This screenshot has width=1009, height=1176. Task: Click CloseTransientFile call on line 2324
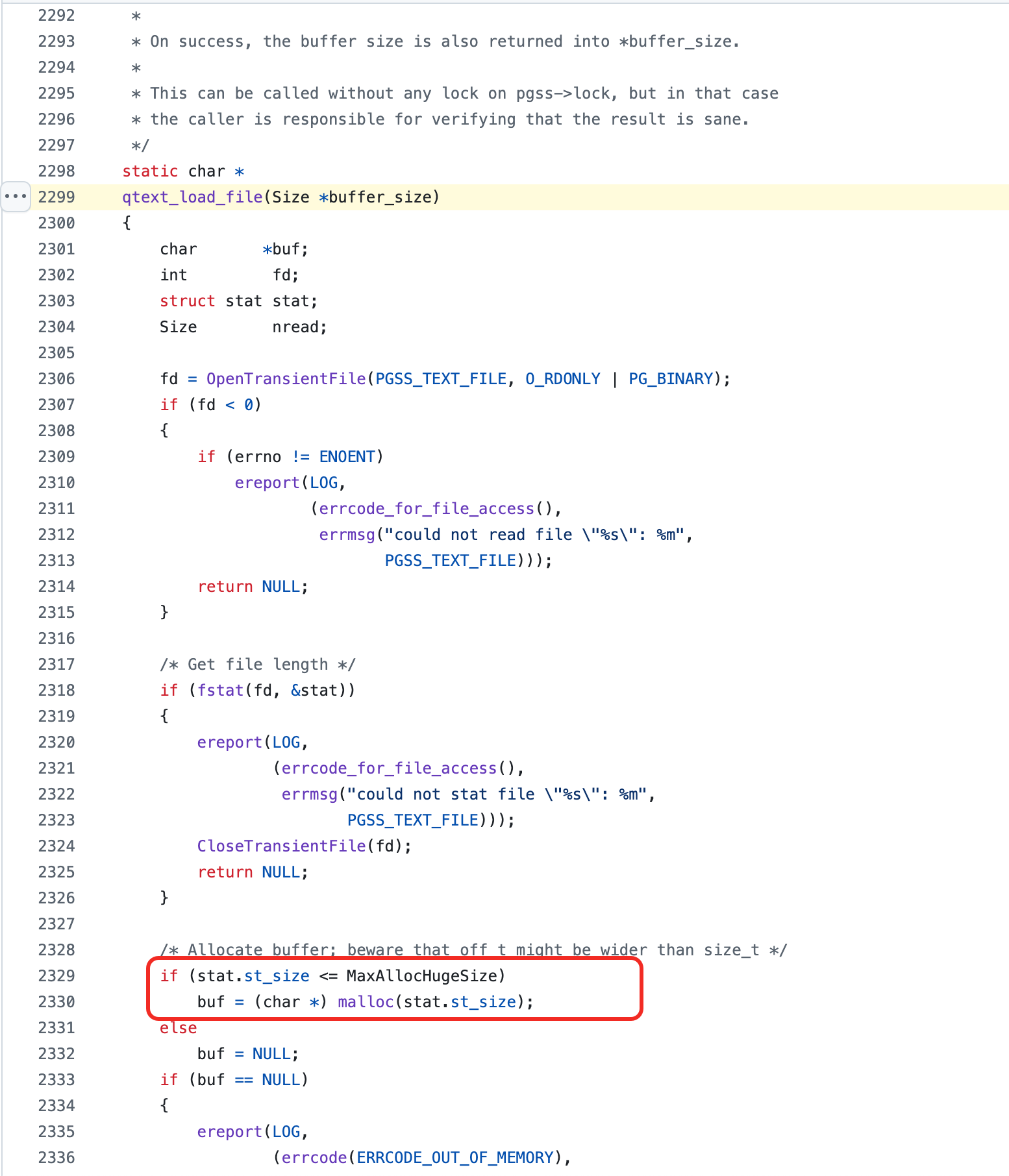click(281, 846)
